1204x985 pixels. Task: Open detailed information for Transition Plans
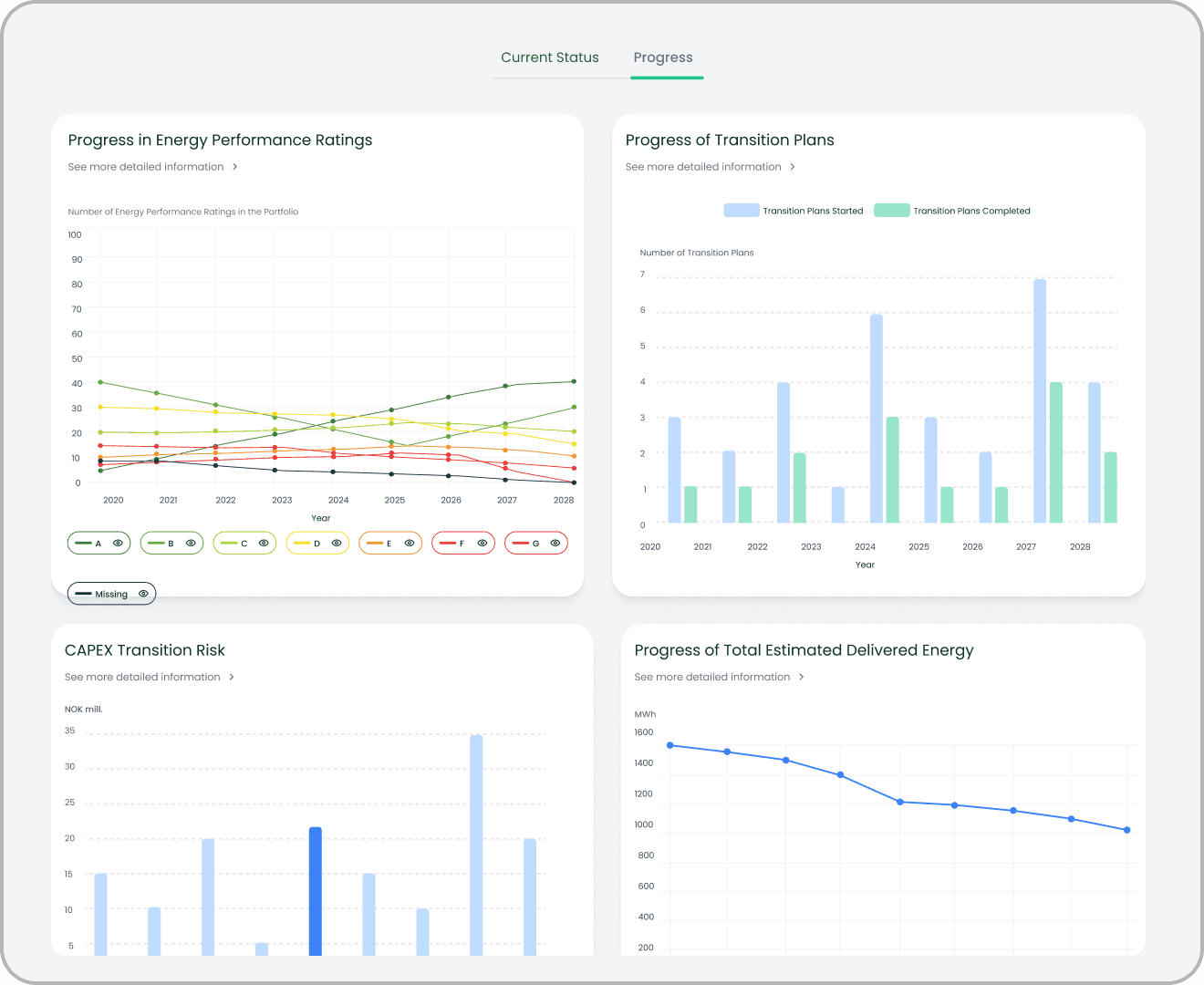703,167
